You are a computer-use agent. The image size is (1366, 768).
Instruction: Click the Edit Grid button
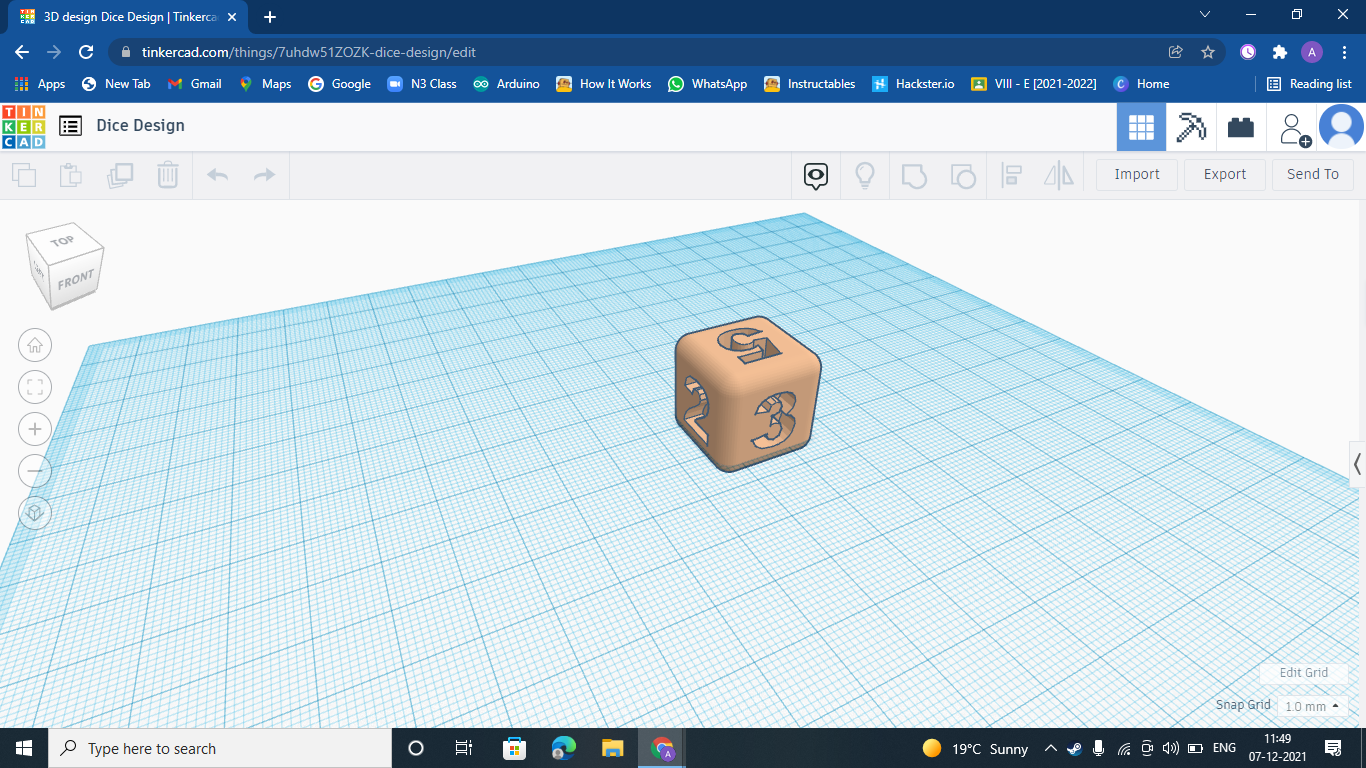pyautogui.click(x=1304, y=673)
